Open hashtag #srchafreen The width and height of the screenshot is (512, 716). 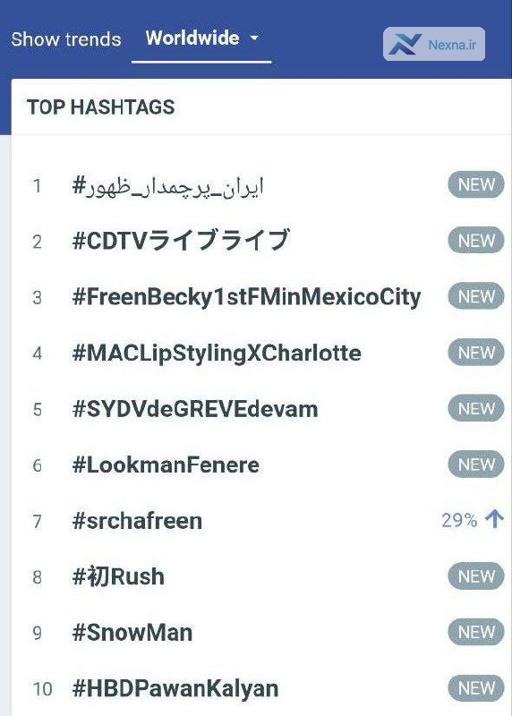point(137,521)
